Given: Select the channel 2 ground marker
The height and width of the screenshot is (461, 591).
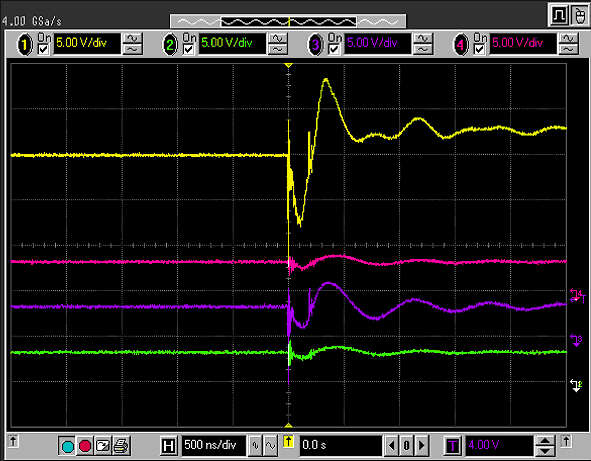Looking at the screenshot, I should pos(576,386).
